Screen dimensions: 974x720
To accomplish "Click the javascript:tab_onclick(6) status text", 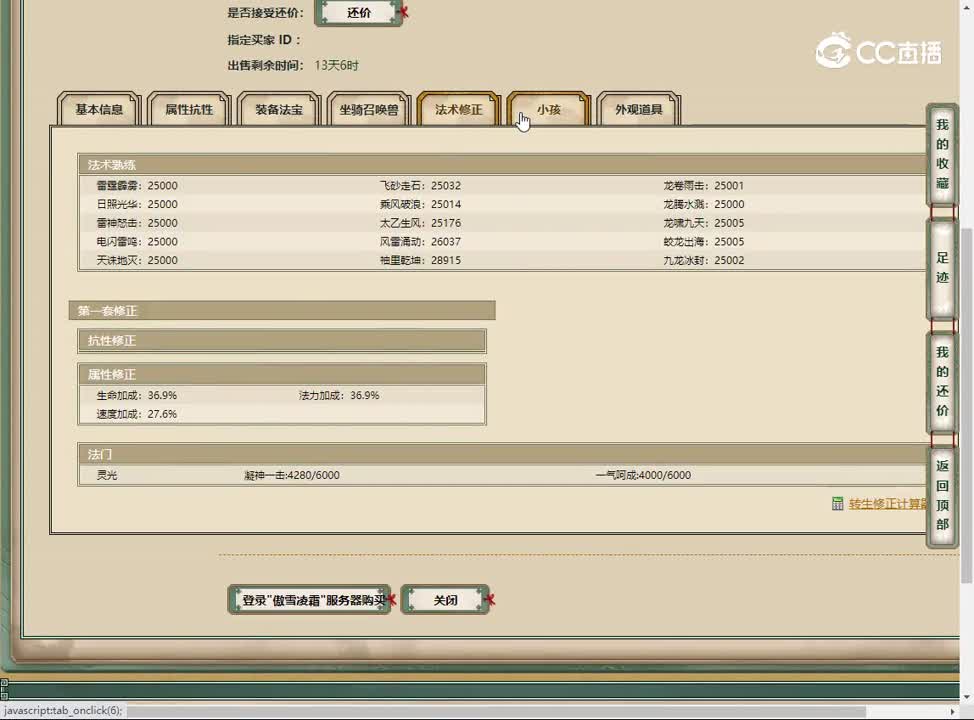I will (x=63, y=710).
